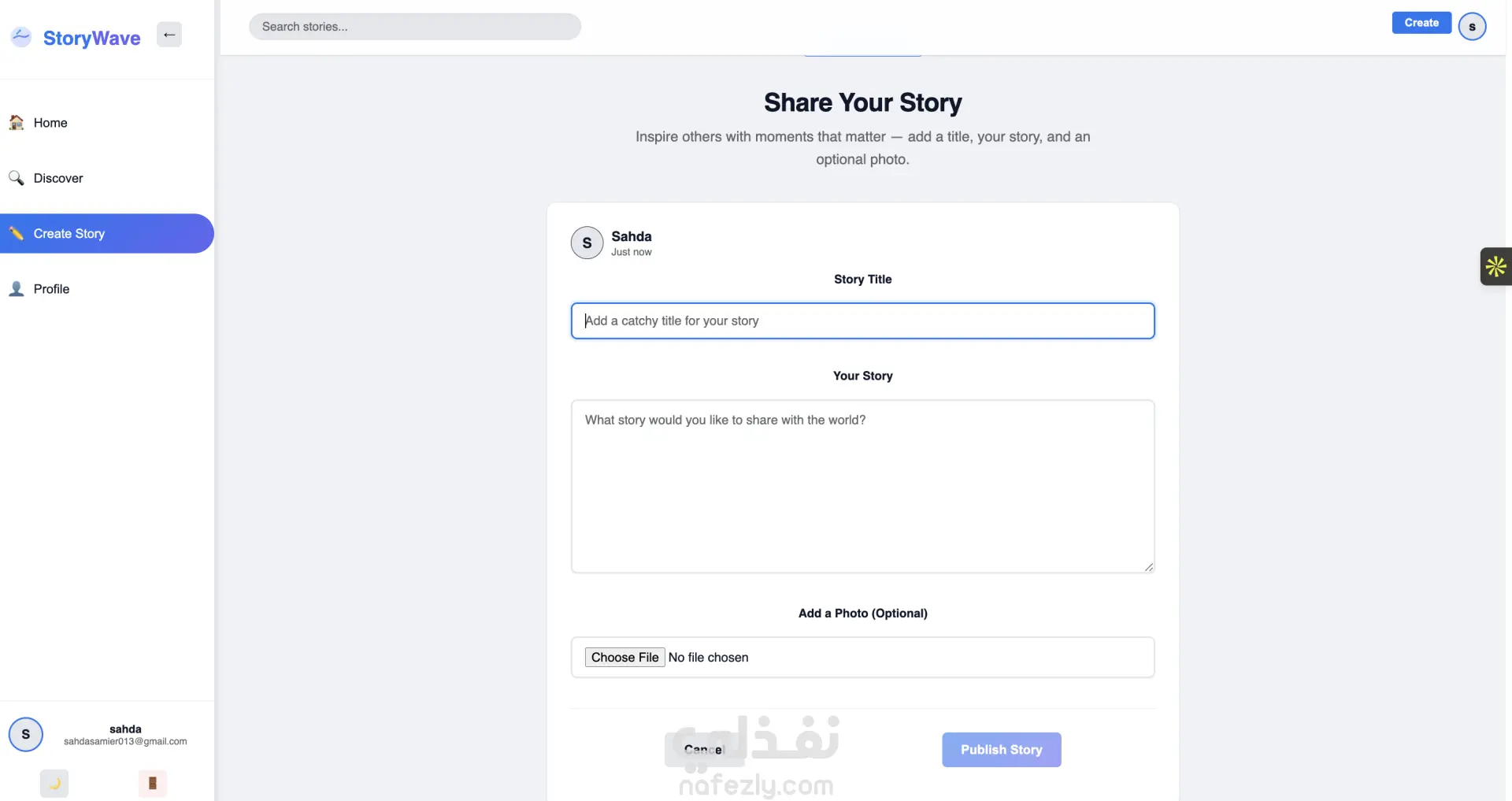
Task: Open the Profile page from sidebar
Action: pyautogui.click(x=52, y=289)
